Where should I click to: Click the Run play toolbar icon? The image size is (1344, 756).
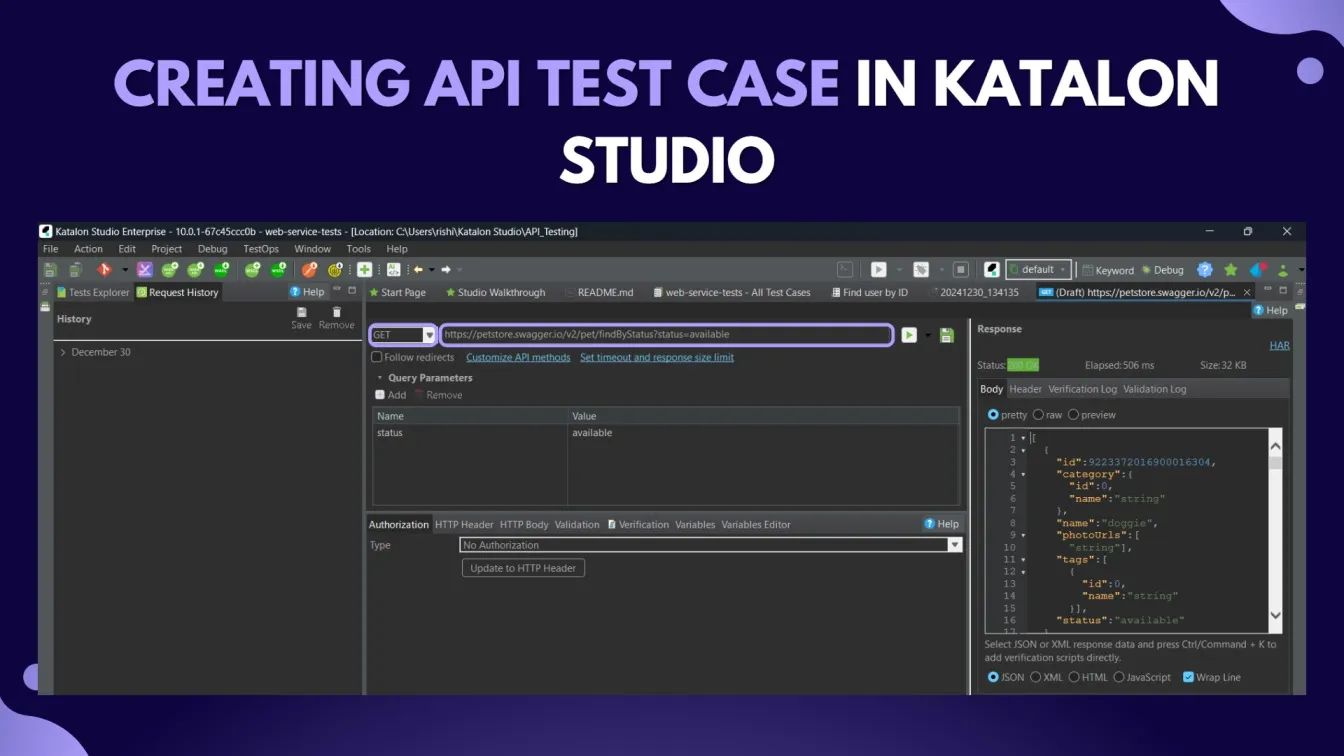pos(878,270)
